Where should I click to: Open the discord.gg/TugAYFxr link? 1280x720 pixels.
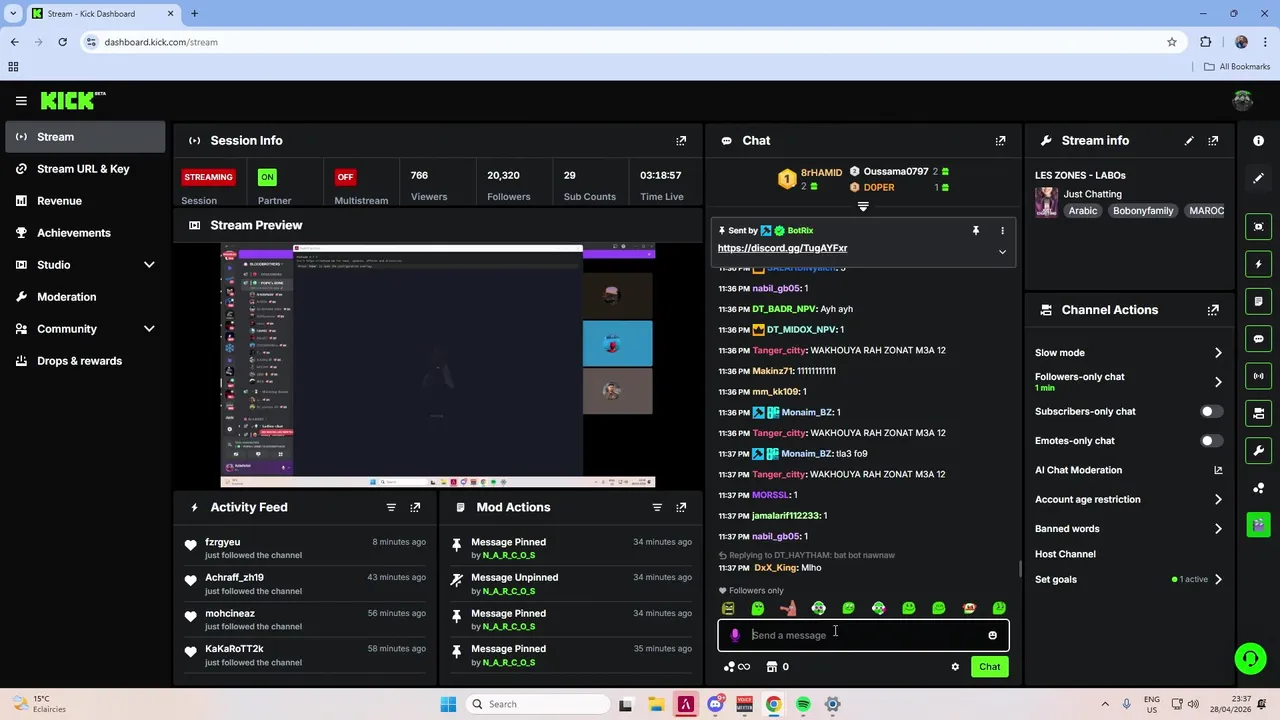[782, 248]
